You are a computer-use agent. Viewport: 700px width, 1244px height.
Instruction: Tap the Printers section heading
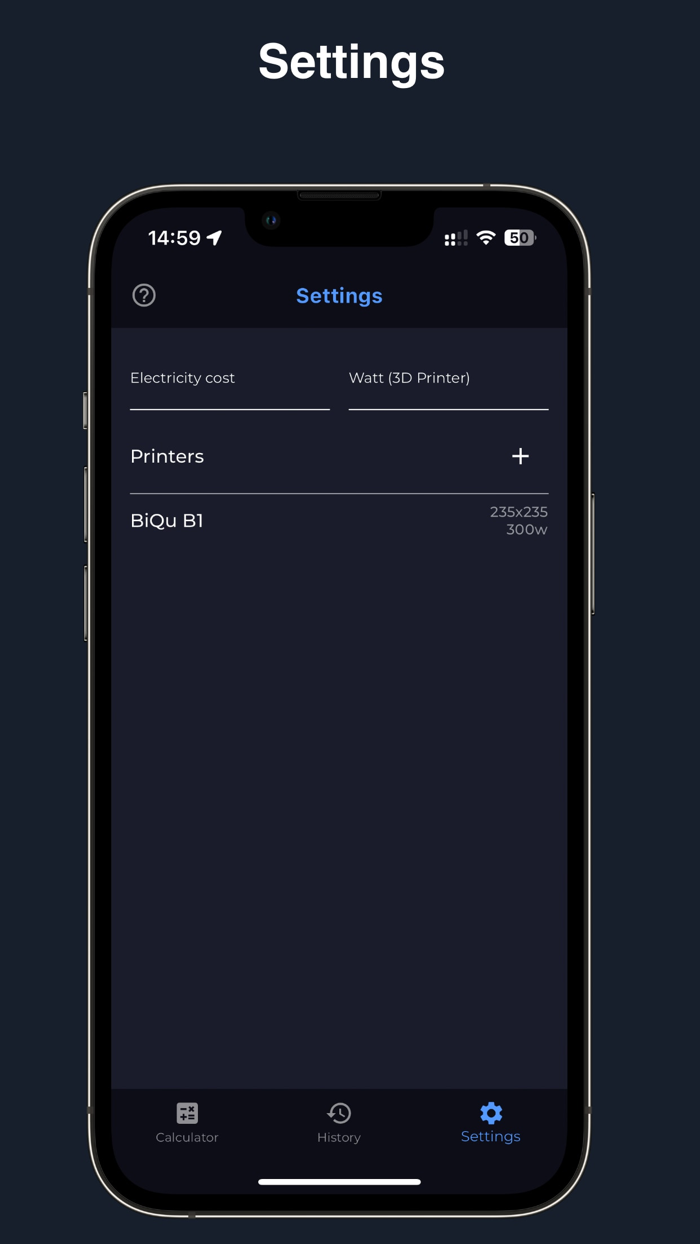point(167,456)
